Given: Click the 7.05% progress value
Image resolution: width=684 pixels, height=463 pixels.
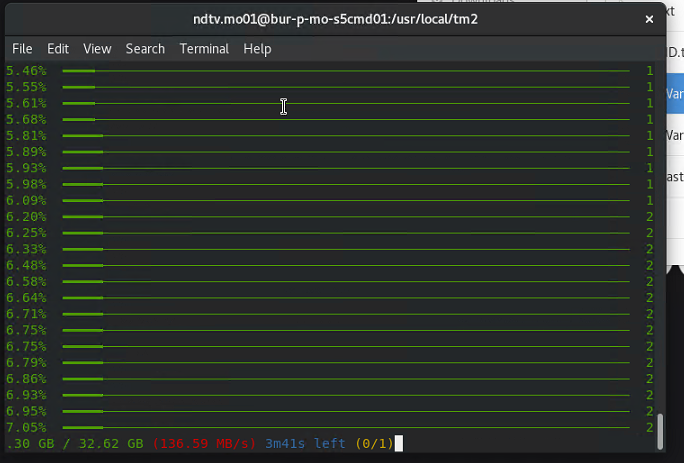Looking at the screenshot, I should 26,427.
